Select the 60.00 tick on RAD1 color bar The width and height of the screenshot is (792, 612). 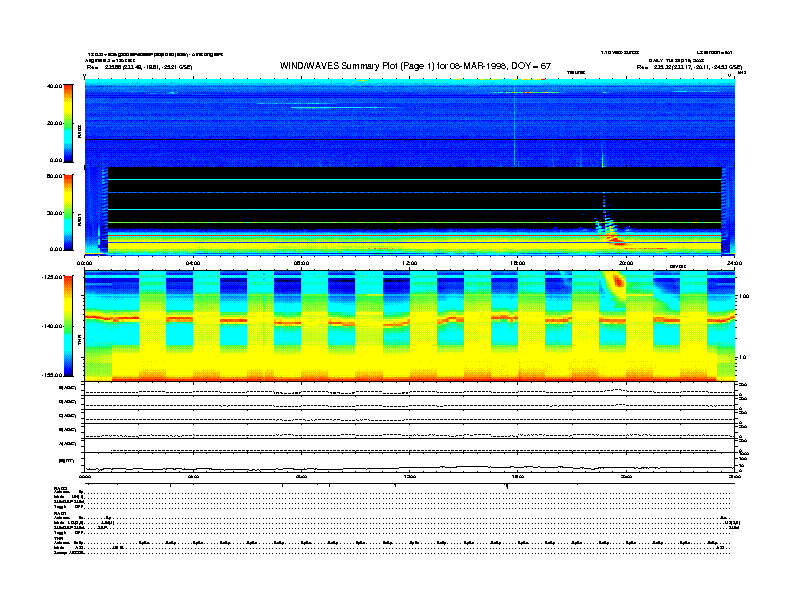[x=54, y=176]
